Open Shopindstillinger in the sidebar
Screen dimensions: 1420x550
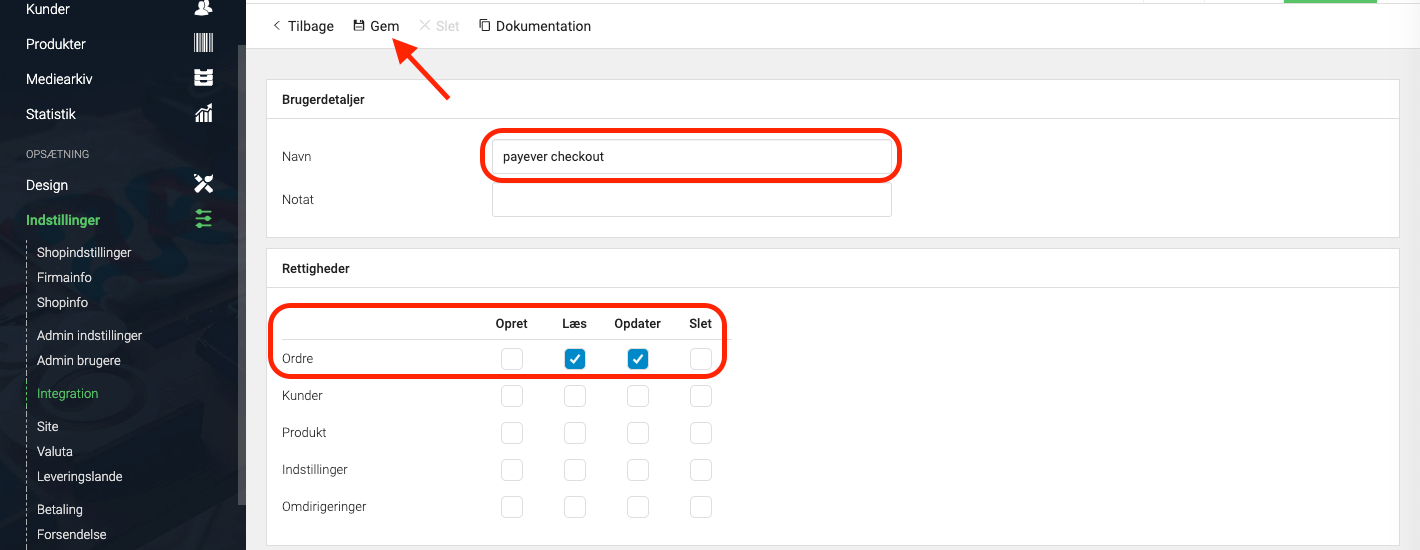84,252
